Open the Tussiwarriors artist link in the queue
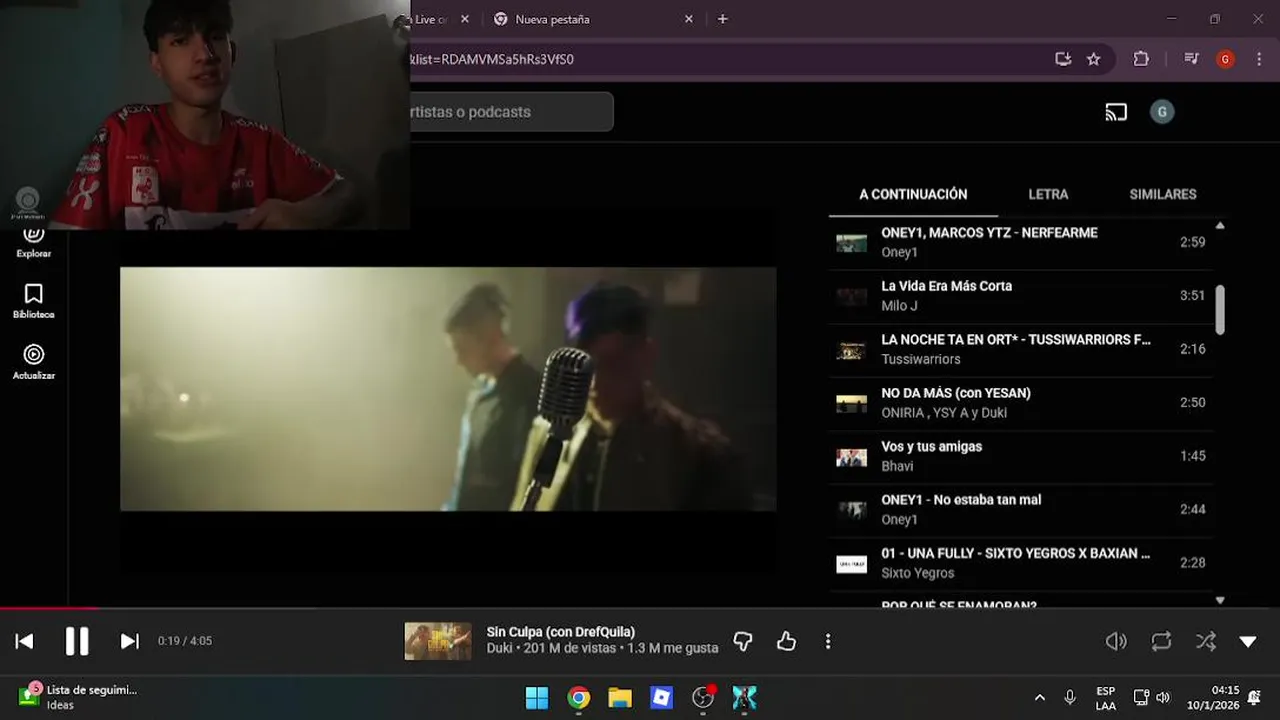Screen dimensions: 1280x720 click(920, 359)
